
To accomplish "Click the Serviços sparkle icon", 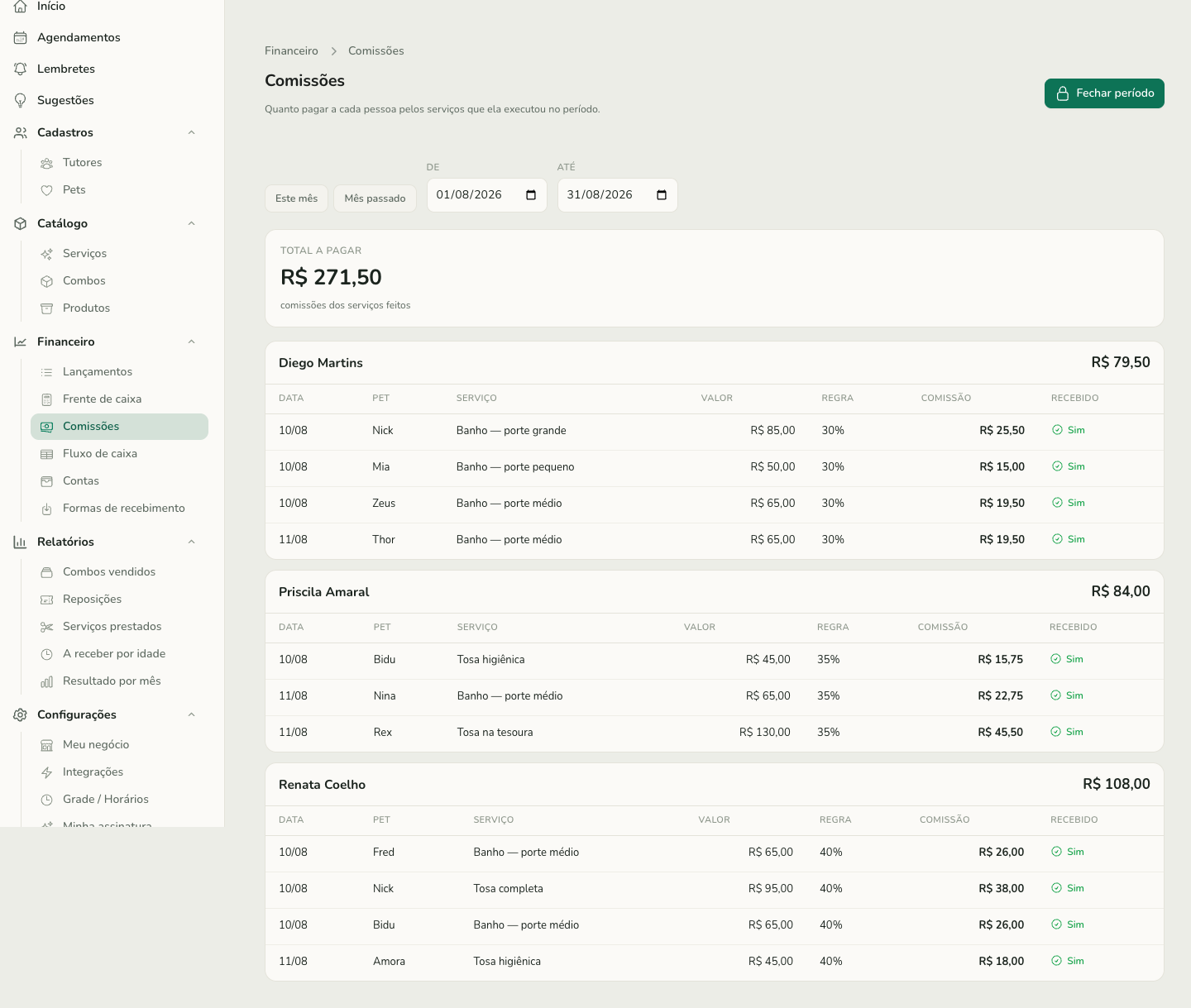I will (47, 254).
